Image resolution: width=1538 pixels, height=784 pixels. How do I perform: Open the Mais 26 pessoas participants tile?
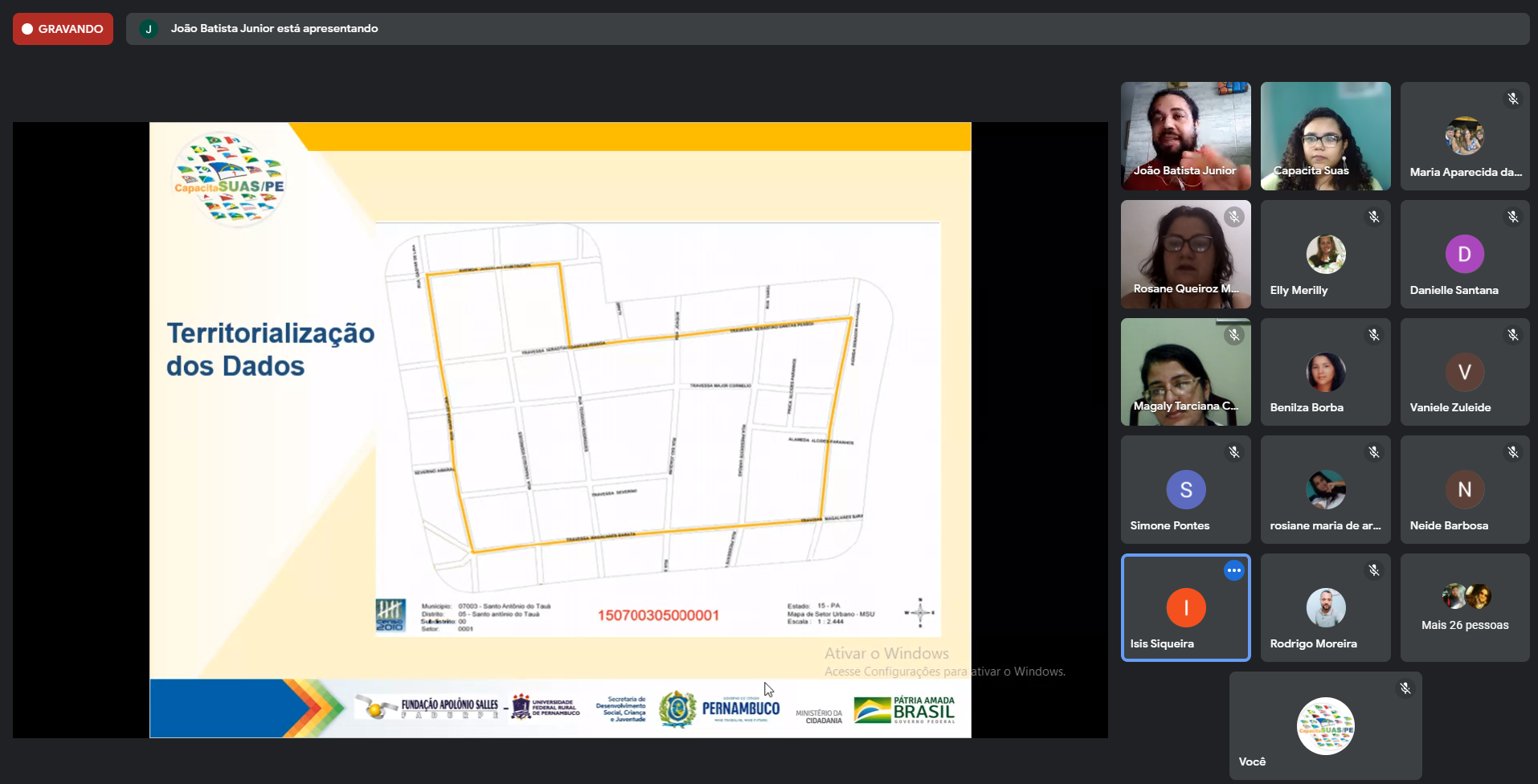(x=1464, y=608)
